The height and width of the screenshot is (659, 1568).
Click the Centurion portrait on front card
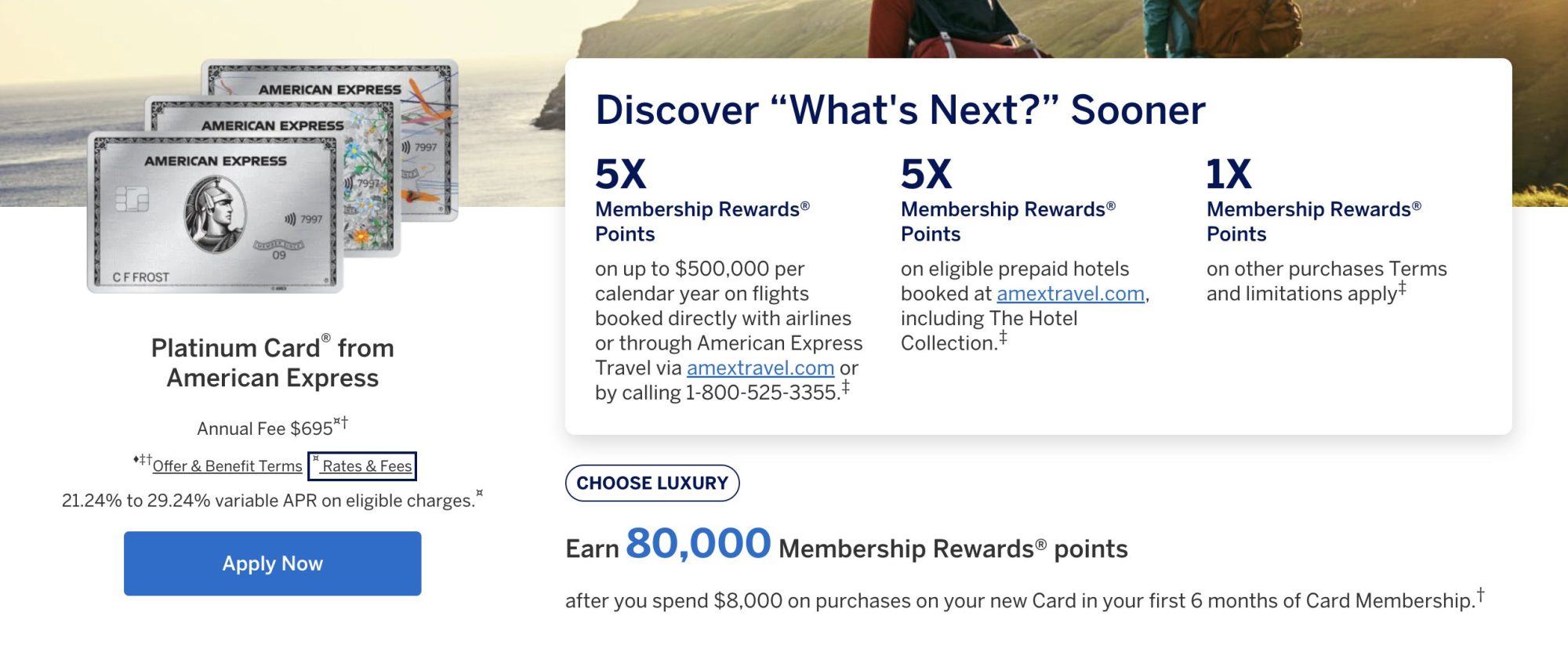click(214, 214)
